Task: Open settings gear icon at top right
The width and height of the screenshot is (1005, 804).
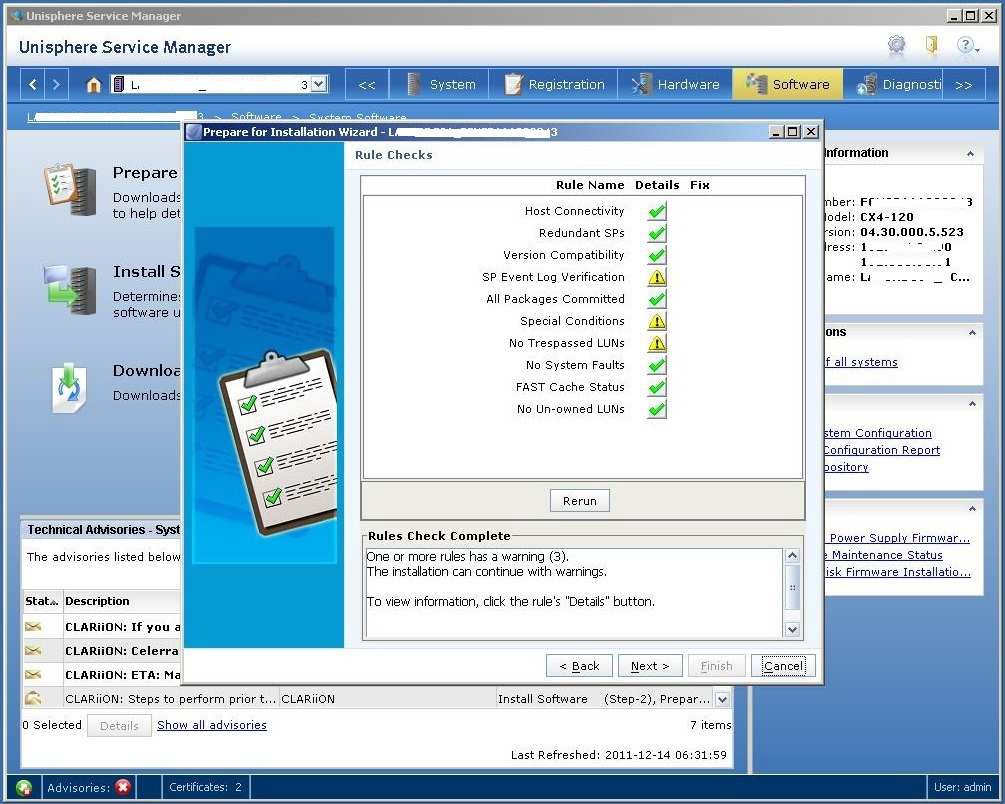Action: (x=896, y=45)
